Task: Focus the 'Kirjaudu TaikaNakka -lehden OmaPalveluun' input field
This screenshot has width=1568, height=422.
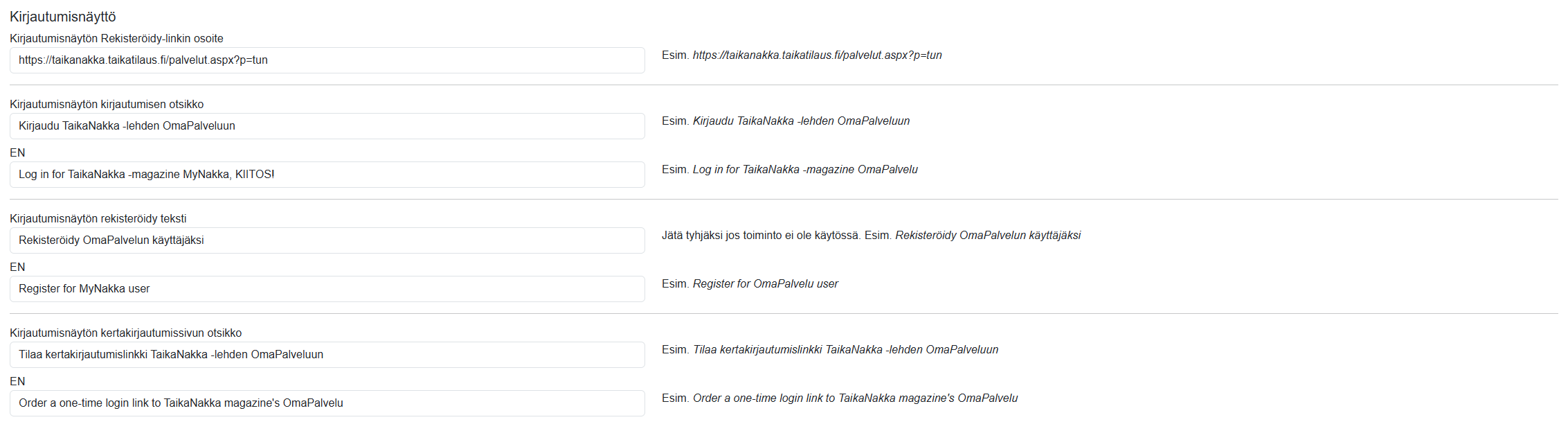Action: click(327, 126)
